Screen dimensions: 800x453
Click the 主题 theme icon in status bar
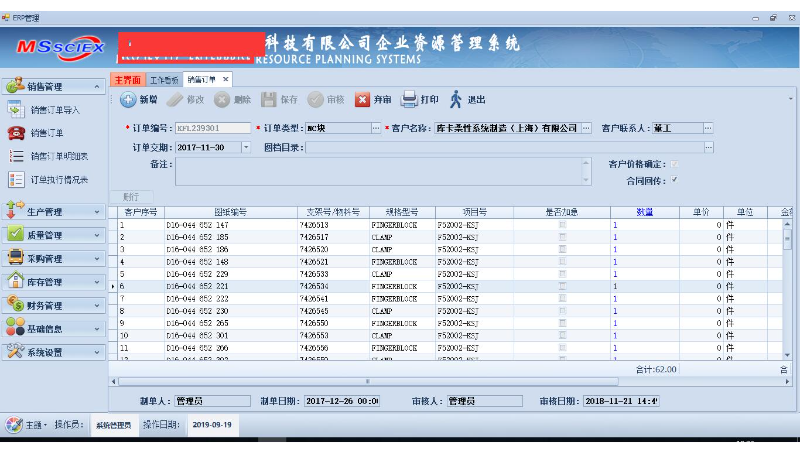tap(14, 424)
